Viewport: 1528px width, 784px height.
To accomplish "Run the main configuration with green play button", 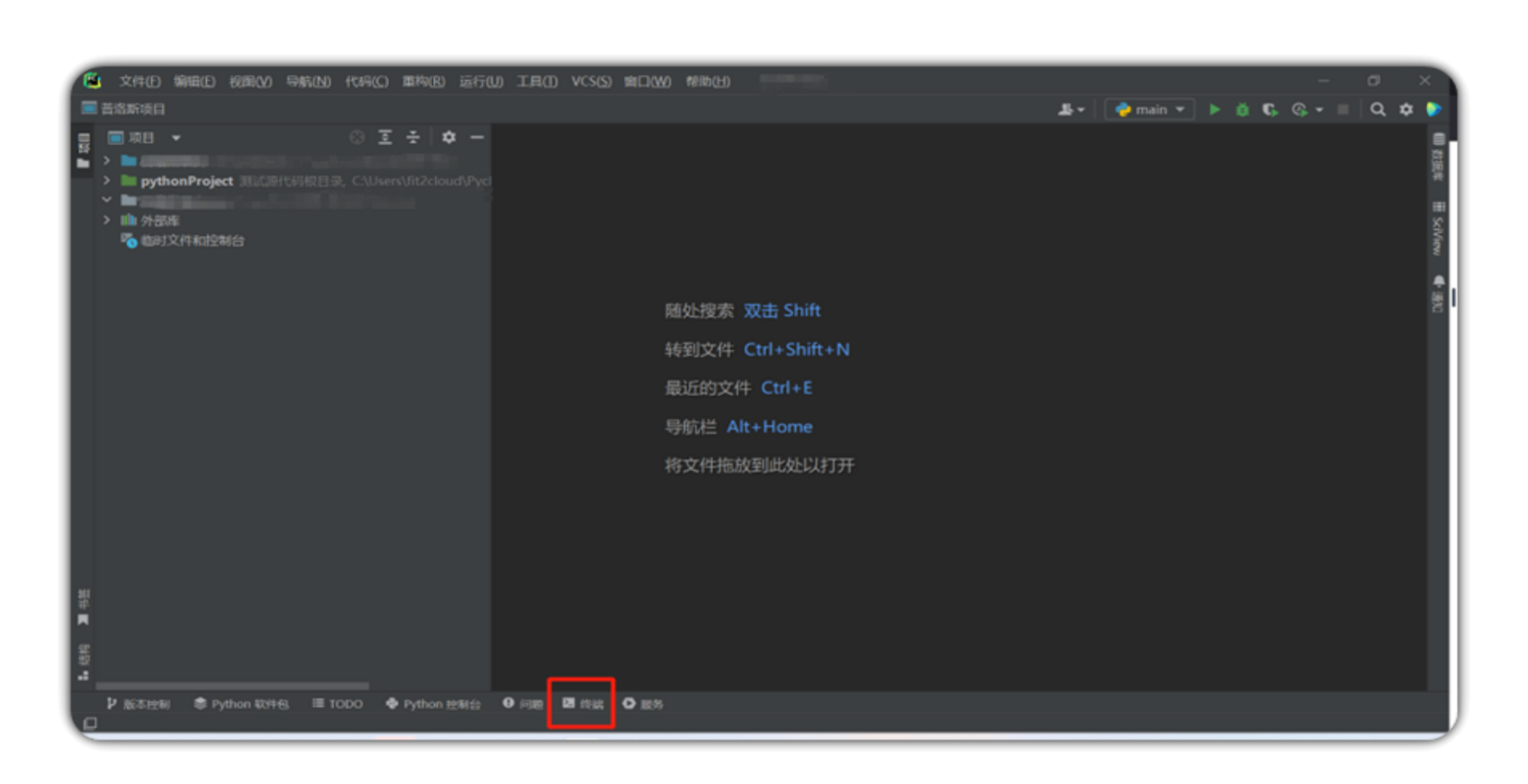I will pos(1214,110).
